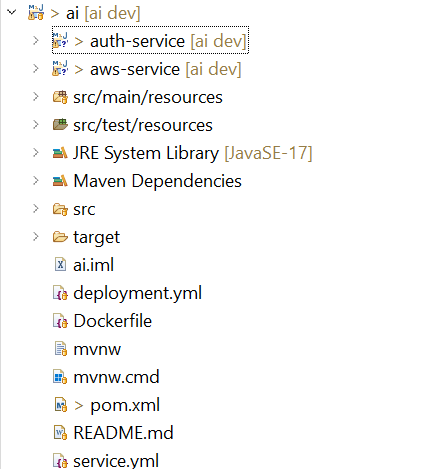Click the src/main/resources source folder icon
The width and height of the screenshot is (424, 469).
[60, 97]
